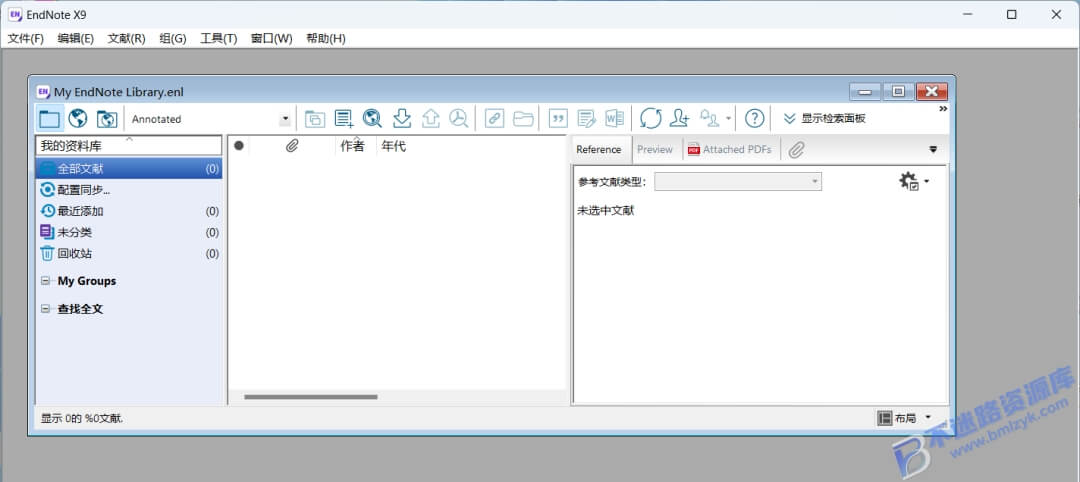Switch to Online Search Mode globe icon
The height and width of the screenshot is (482, 1080).
[x=78, y=118]
